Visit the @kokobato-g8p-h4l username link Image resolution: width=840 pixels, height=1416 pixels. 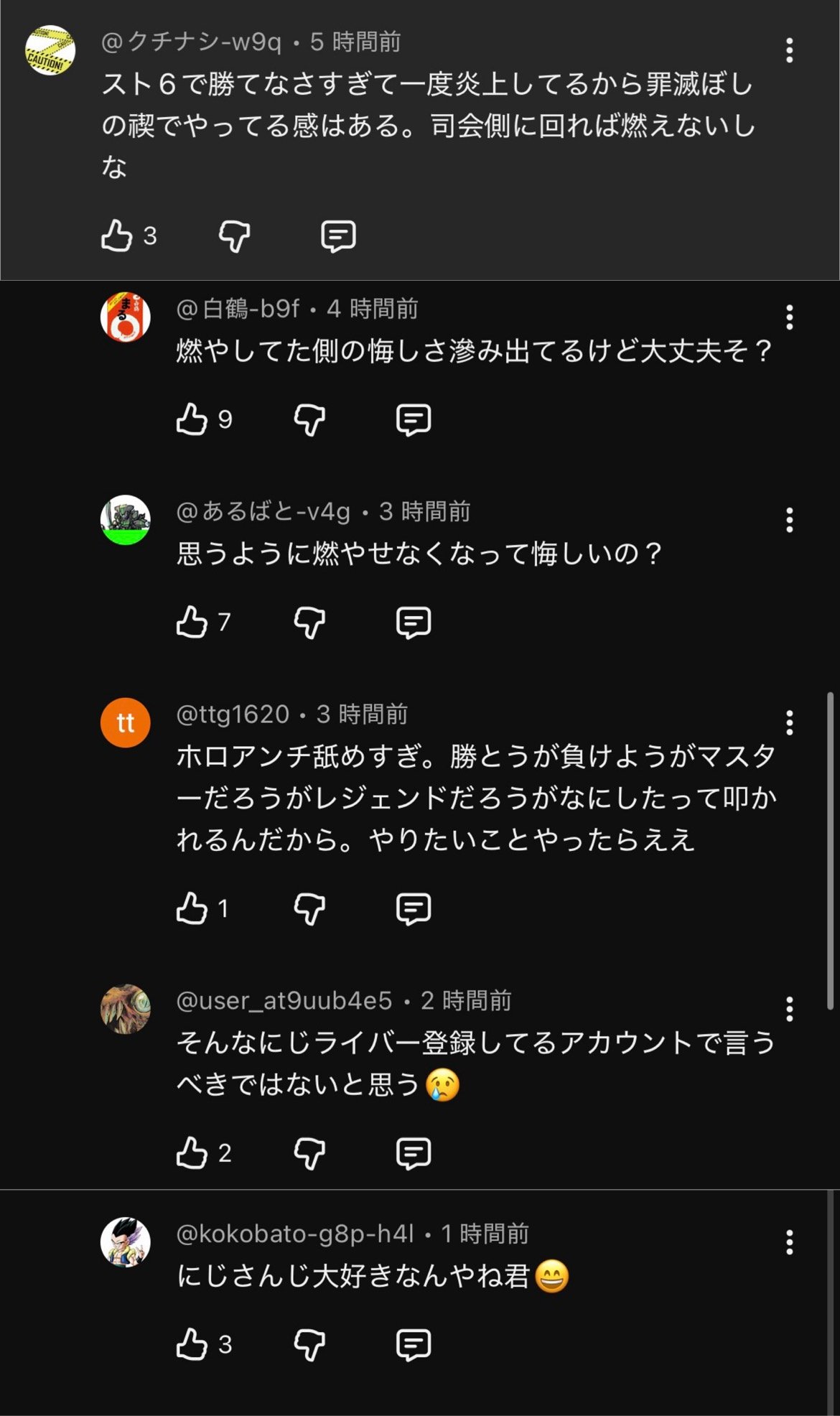(295, 1234)
